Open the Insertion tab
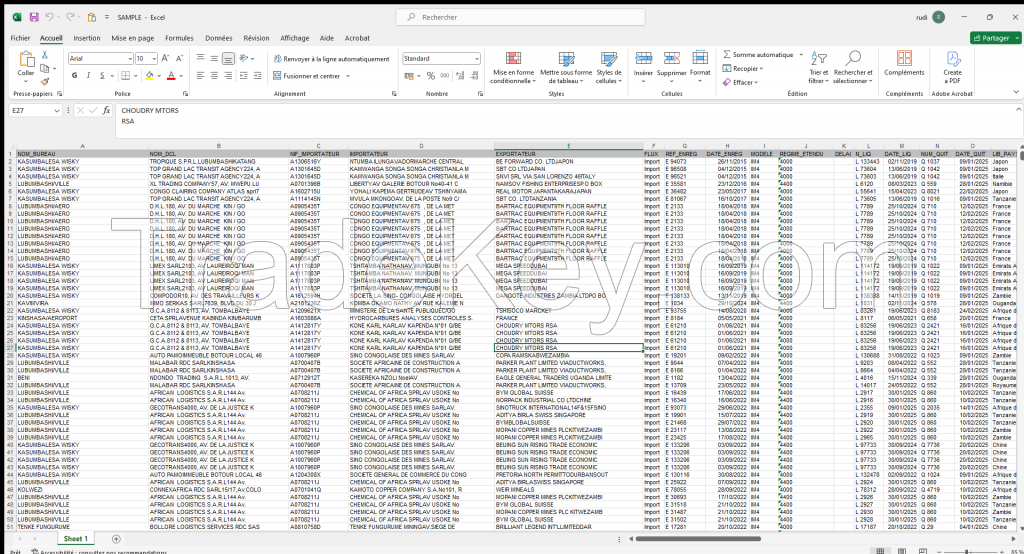1024x554 pixels. point(87,38)
